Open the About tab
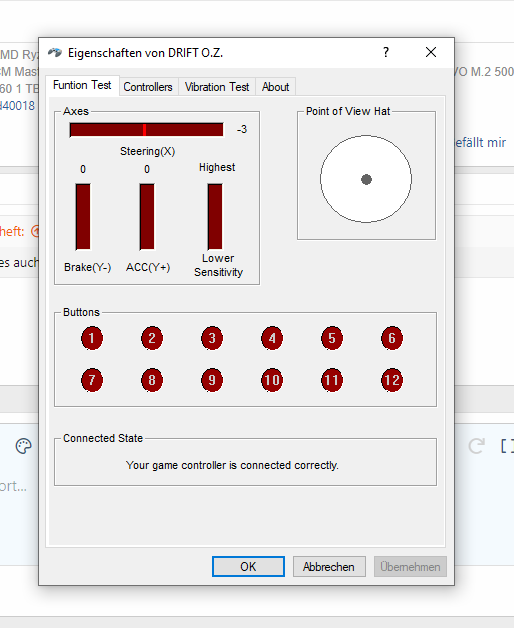The height and width of the screenshot is (628, 514). 275,87
